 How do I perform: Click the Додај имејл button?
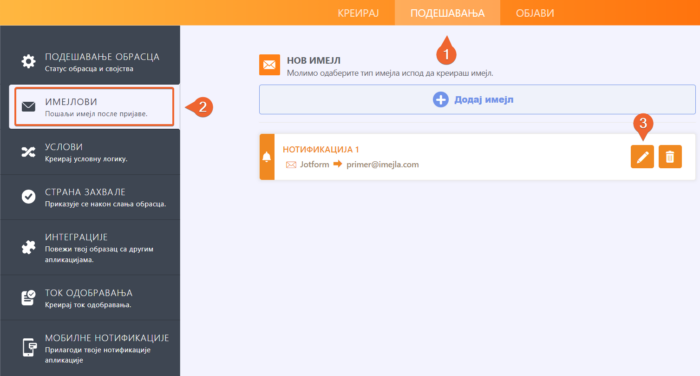tap(477, 100)
